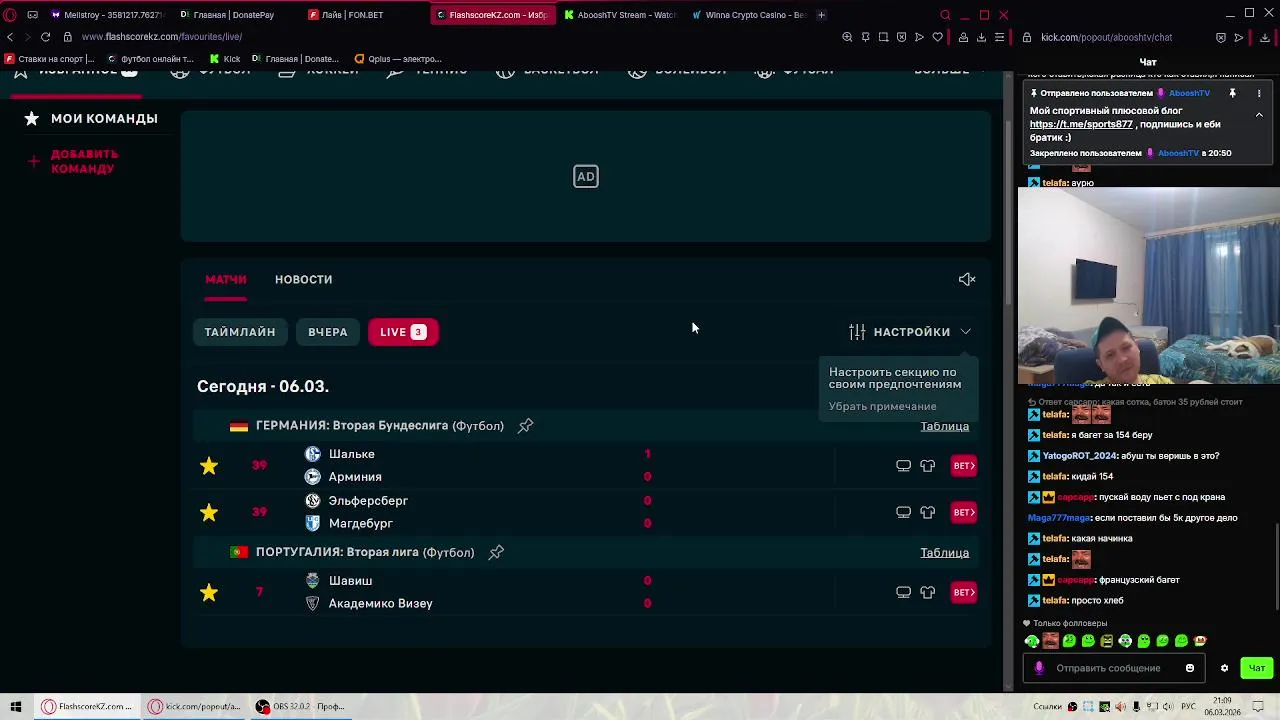Click the Opera menu logo
The height and width of the screenshot is (720, 1280).
(10, 15)
